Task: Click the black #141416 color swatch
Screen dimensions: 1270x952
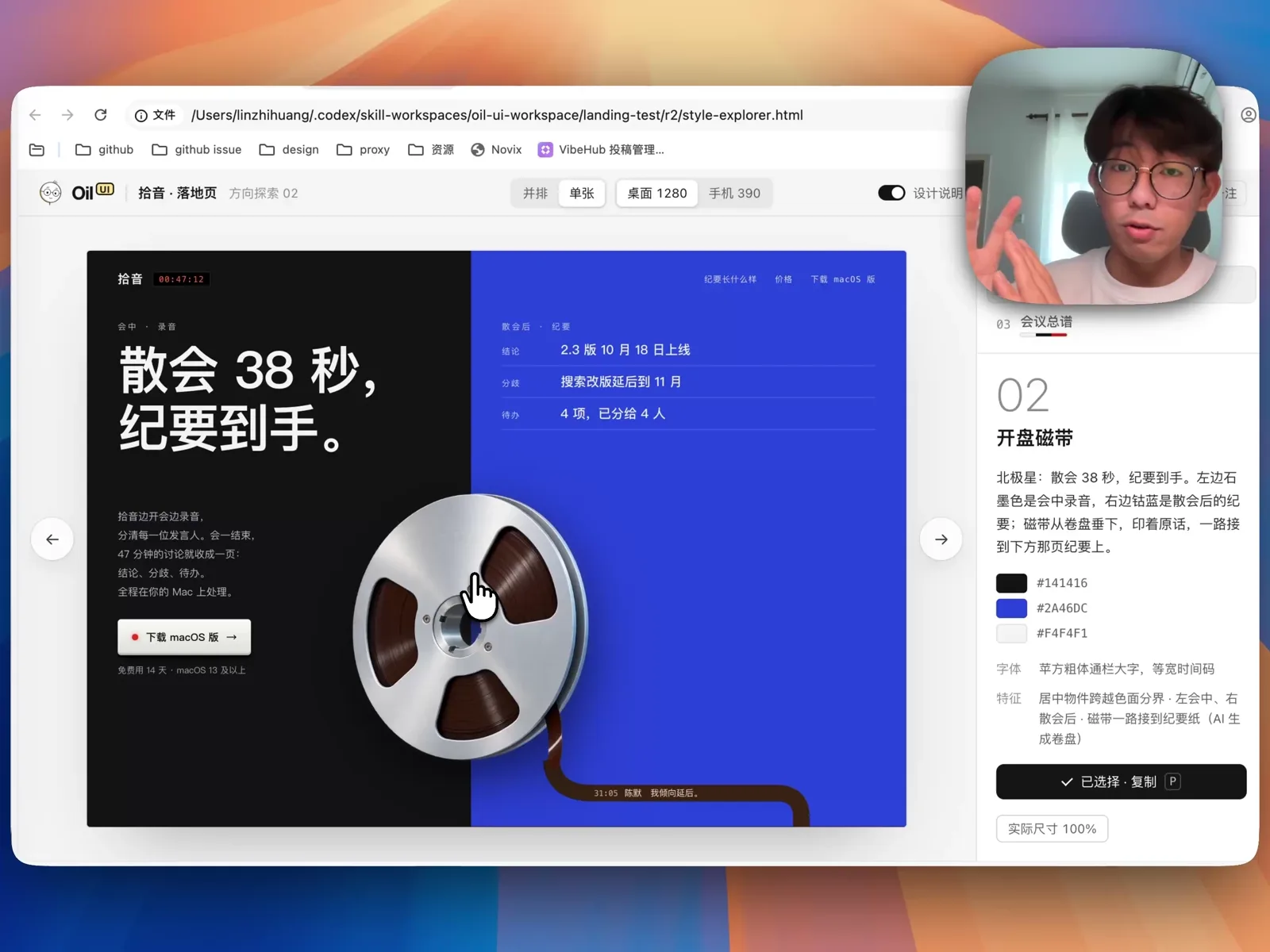Action: pos(1011,583)
